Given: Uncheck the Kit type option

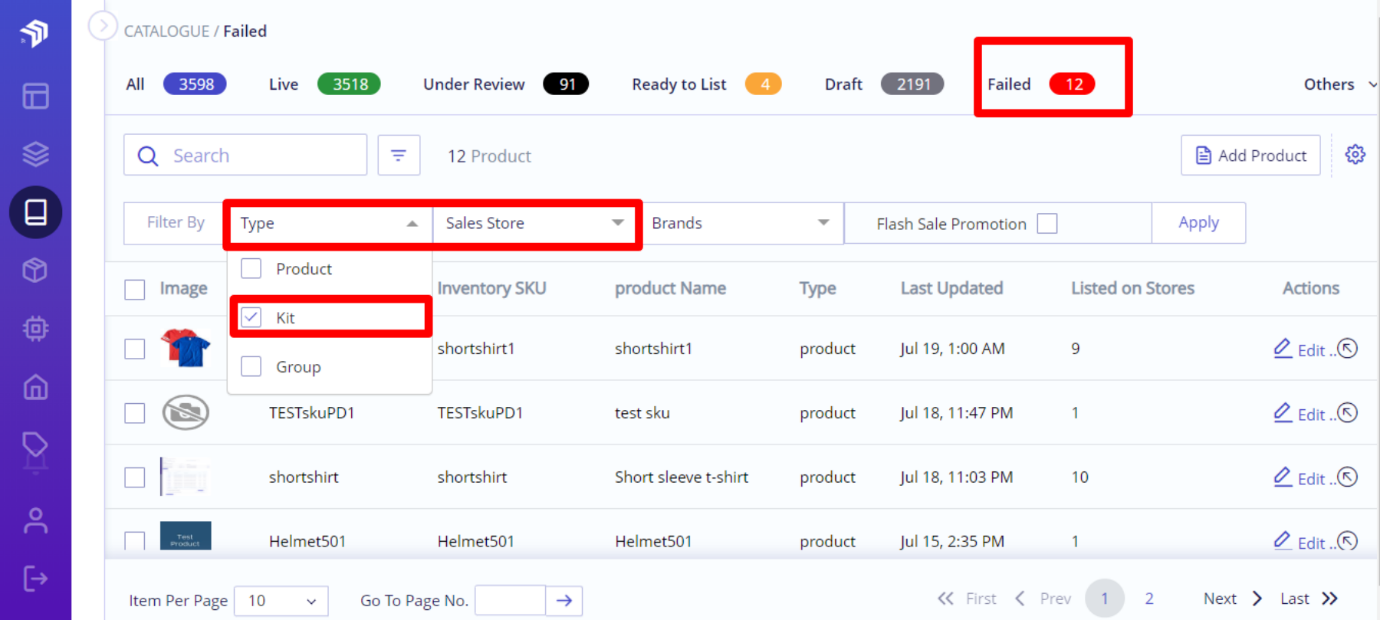Looking at the screenshot, I should 251,318.
